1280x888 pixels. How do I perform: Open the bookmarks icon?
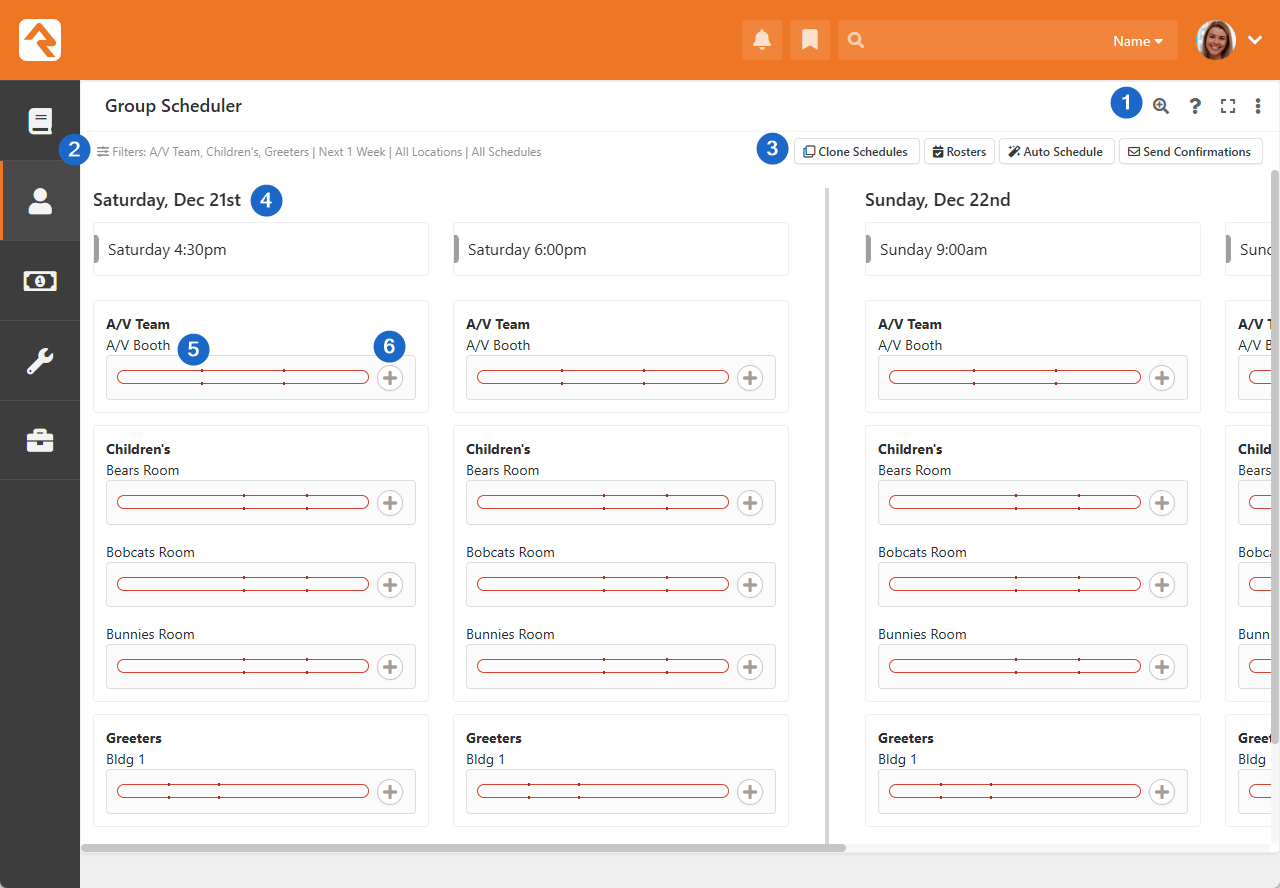pos(810,40)
